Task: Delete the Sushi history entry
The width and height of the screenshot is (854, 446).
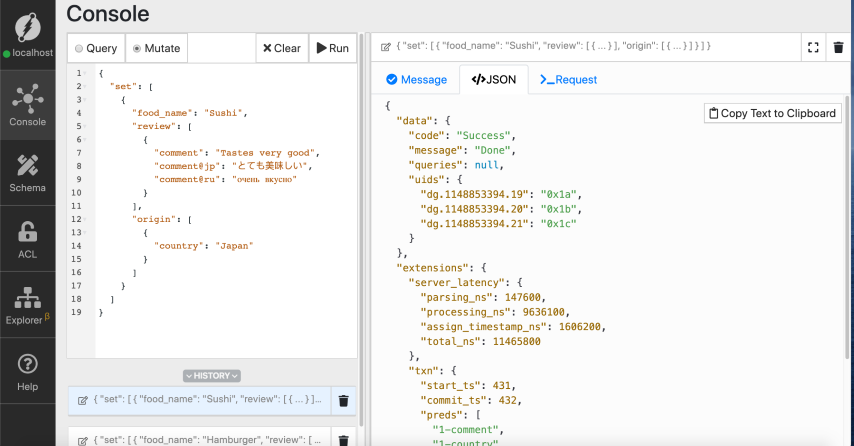Action: pos(343,400)
